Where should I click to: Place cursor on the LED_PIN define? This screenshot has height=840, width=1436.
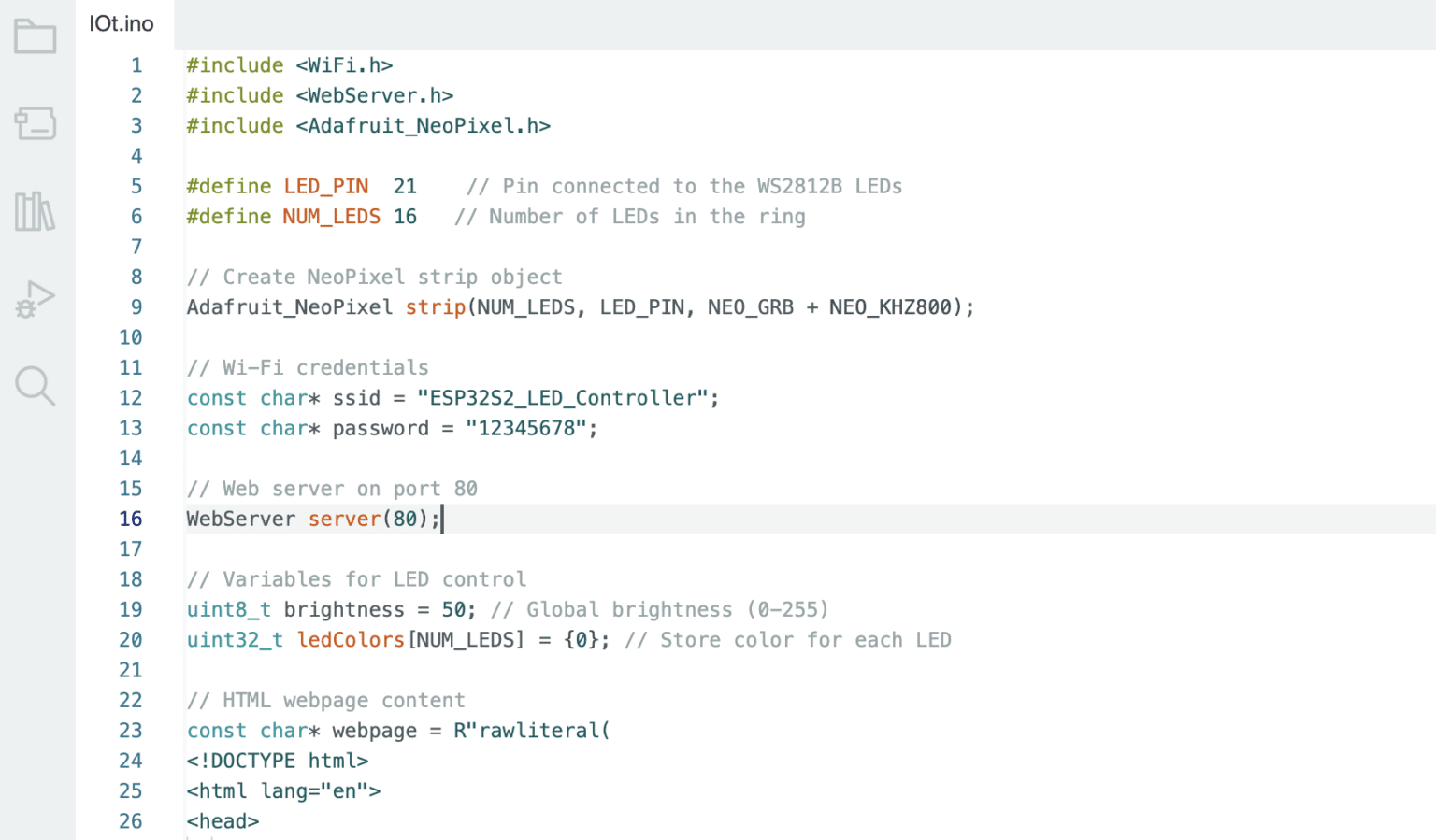point(325,187)
